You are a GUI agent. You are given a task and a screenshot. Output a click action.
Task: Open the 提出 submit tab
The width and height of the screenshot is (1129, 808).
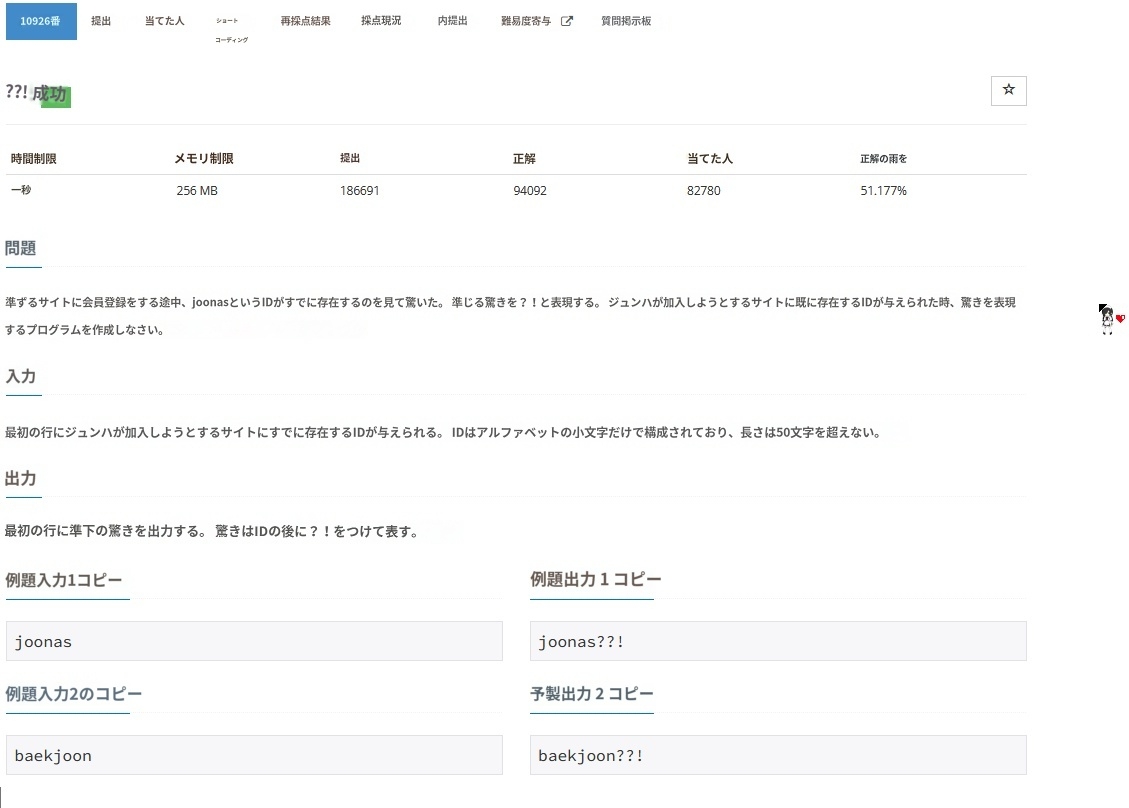pyautogui.click(x=101, y=21)
